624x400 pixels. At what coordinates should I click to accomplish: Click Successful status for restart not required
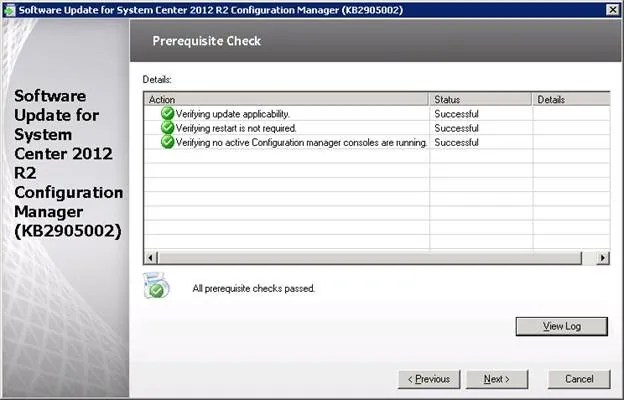(x=456, y=128)
